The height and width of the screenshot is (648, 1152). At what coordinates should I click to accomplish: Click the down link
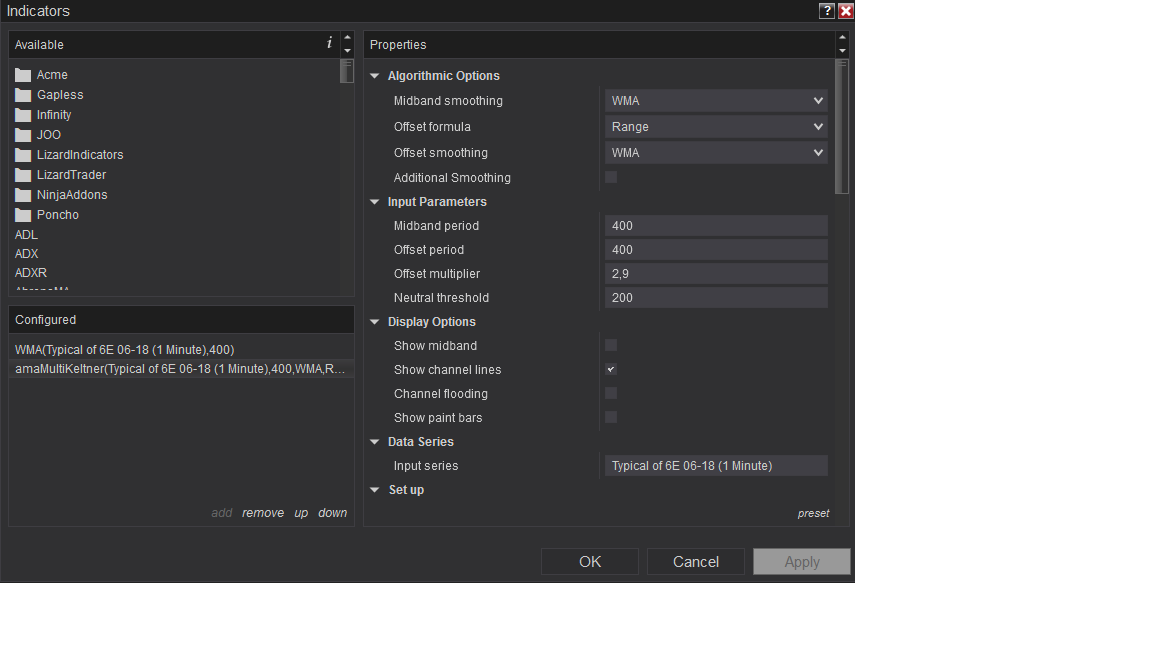[333, 513]
